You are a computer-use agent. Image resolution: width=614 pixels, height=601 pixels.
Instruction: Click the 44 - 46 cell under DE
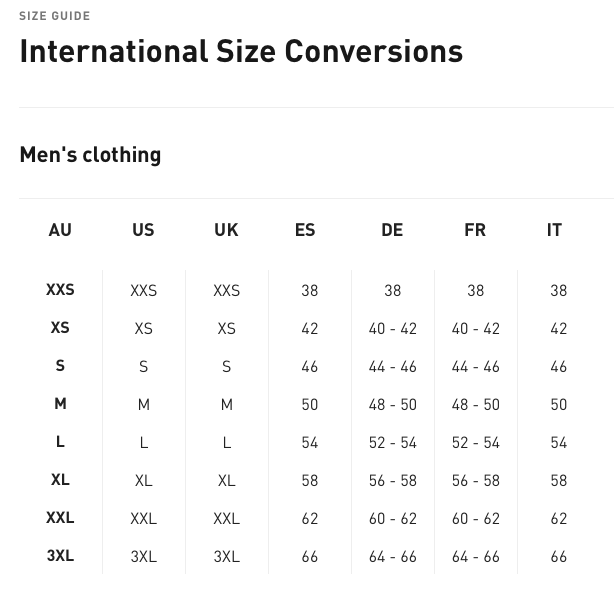pyautogui.click(x=392, y=367)
